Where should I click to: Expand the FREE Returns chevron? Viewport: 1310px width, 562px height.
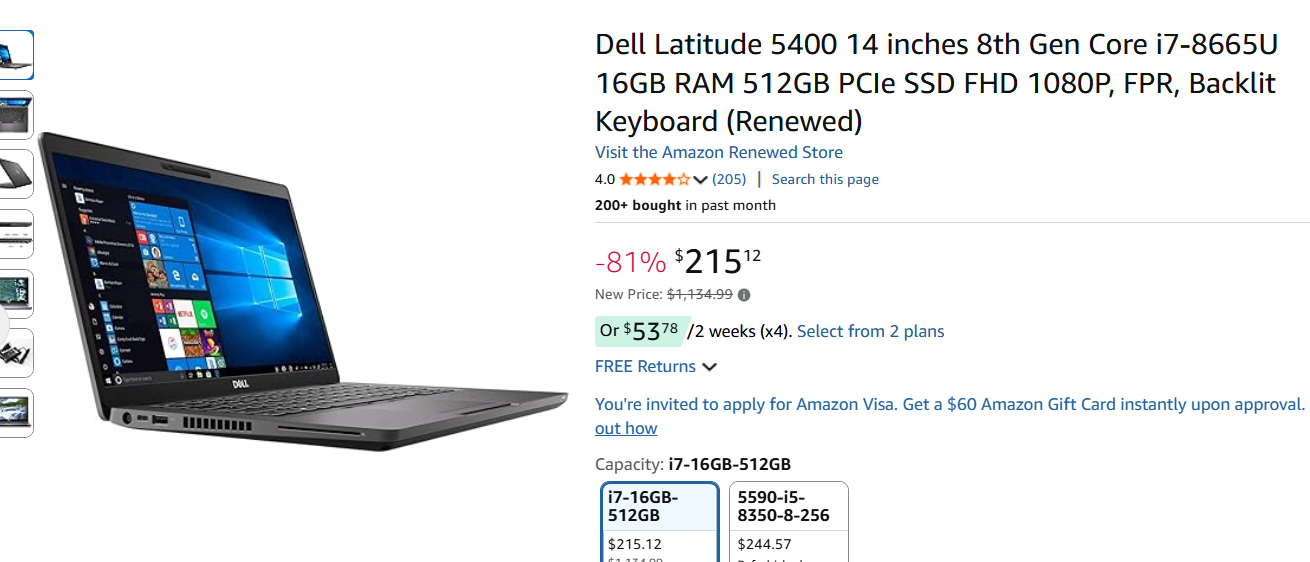click(x=710, y=367)
